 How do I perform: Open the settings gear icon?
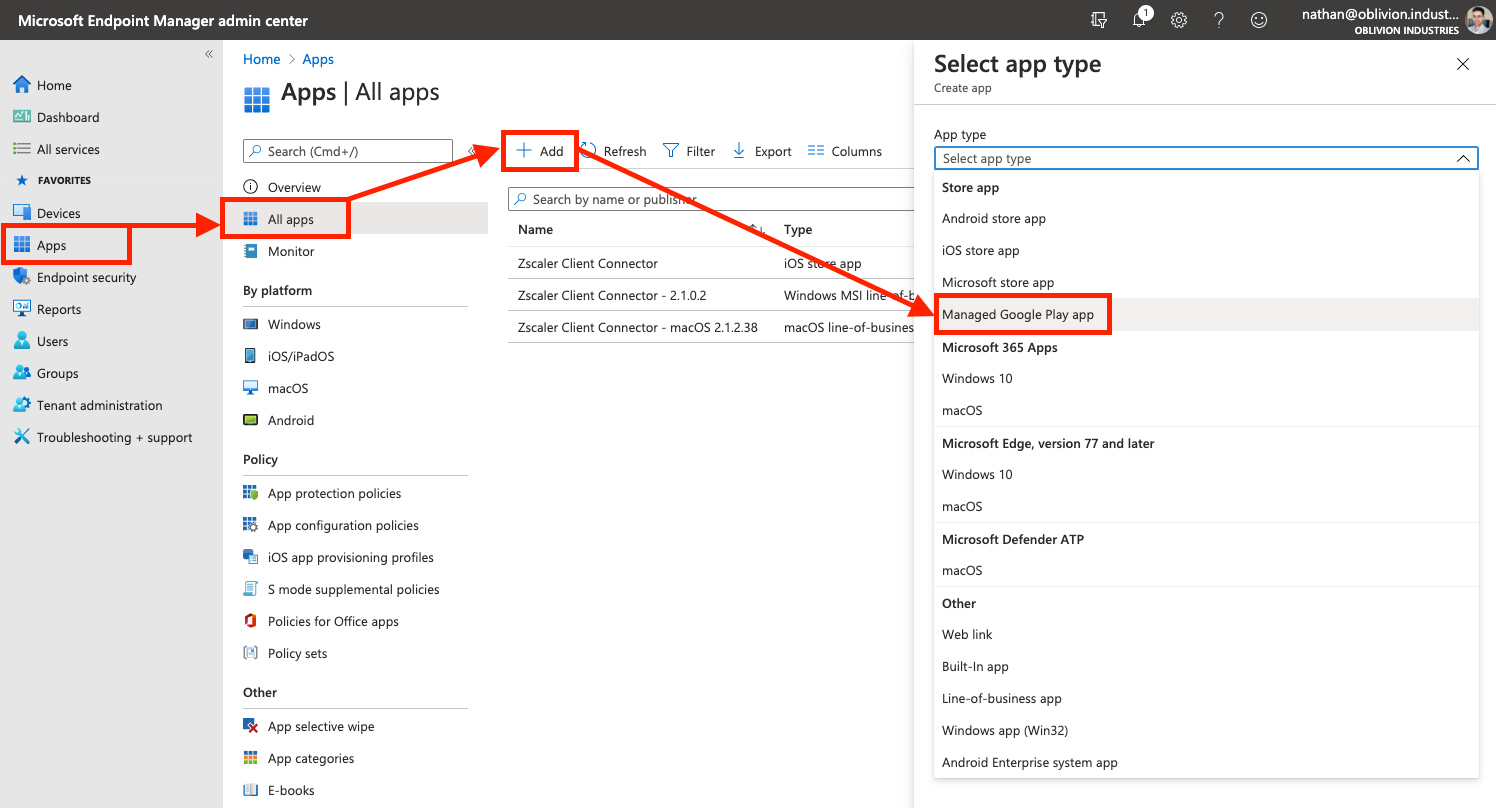point(1179,20)
